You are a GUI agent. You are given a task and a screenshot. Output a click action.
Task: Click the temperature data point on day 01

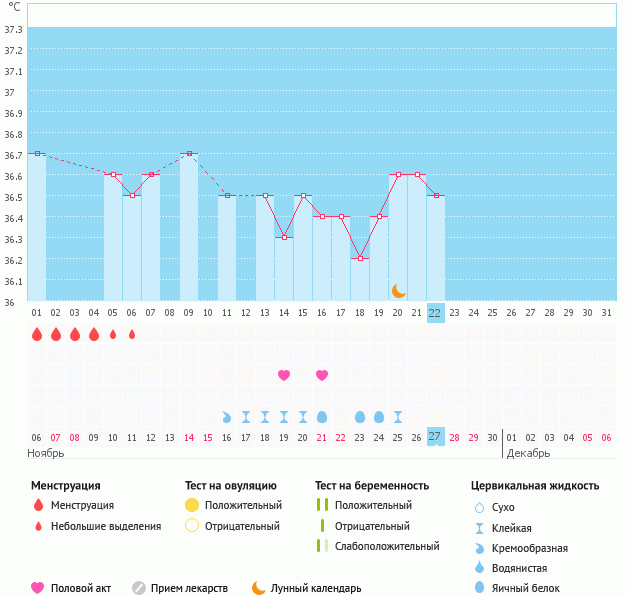point(37,153)
